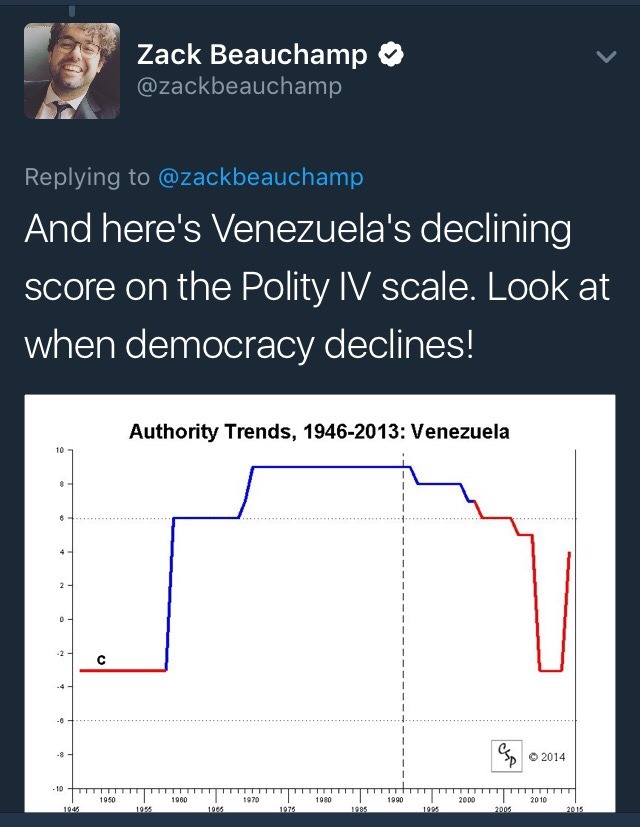Image resolution: width=640 pixels, height=827 pixels.
Task: Click the blue verified checkmark badge
Action: click(390, 56)
